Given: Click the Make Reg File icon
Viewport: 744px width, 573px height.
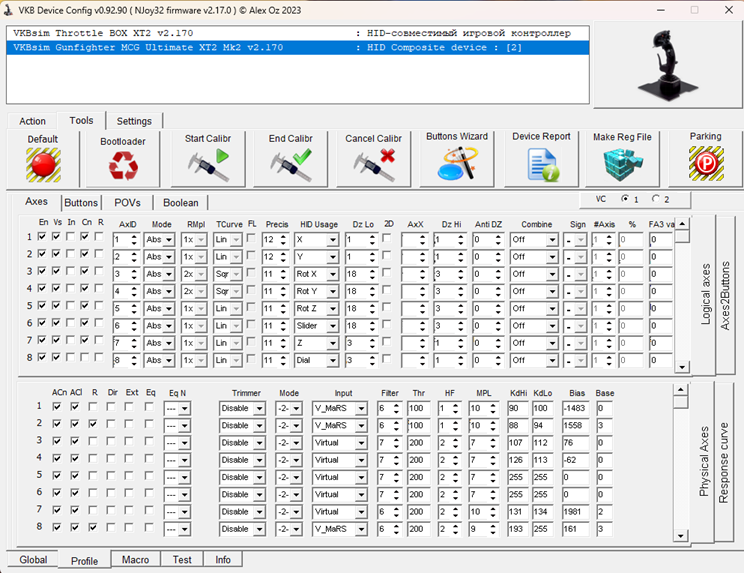Looking at the screenshot, I should (x=622, y=164).
